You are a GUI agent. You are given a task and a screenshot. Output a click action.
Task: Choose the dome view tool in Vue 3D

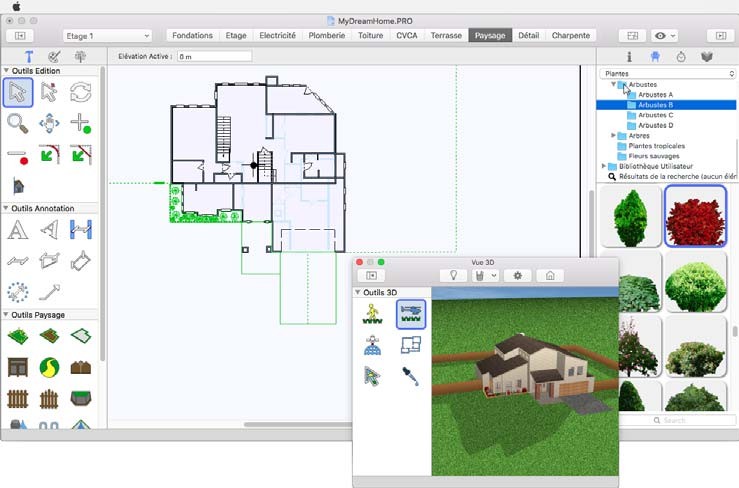372,345
